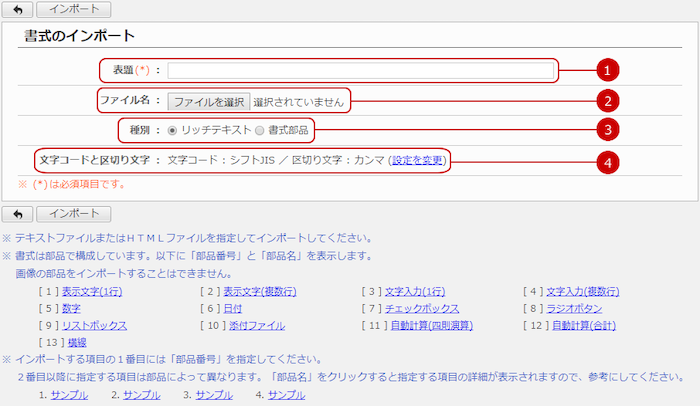This screenshot has height=406, width=700.
Task: Click the 表題 text input field
Action: tap(360, 70)
